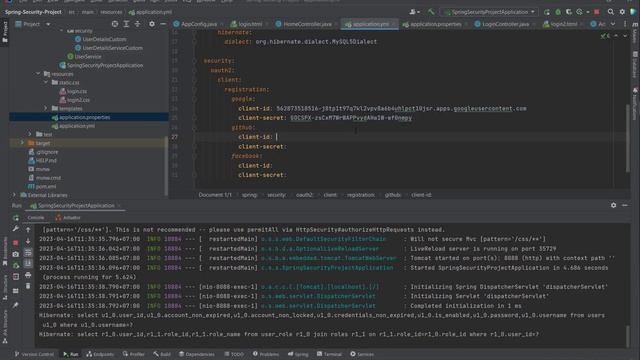Click Expand All in Project panel
640x360 pixels.
[x=126, y=24]
